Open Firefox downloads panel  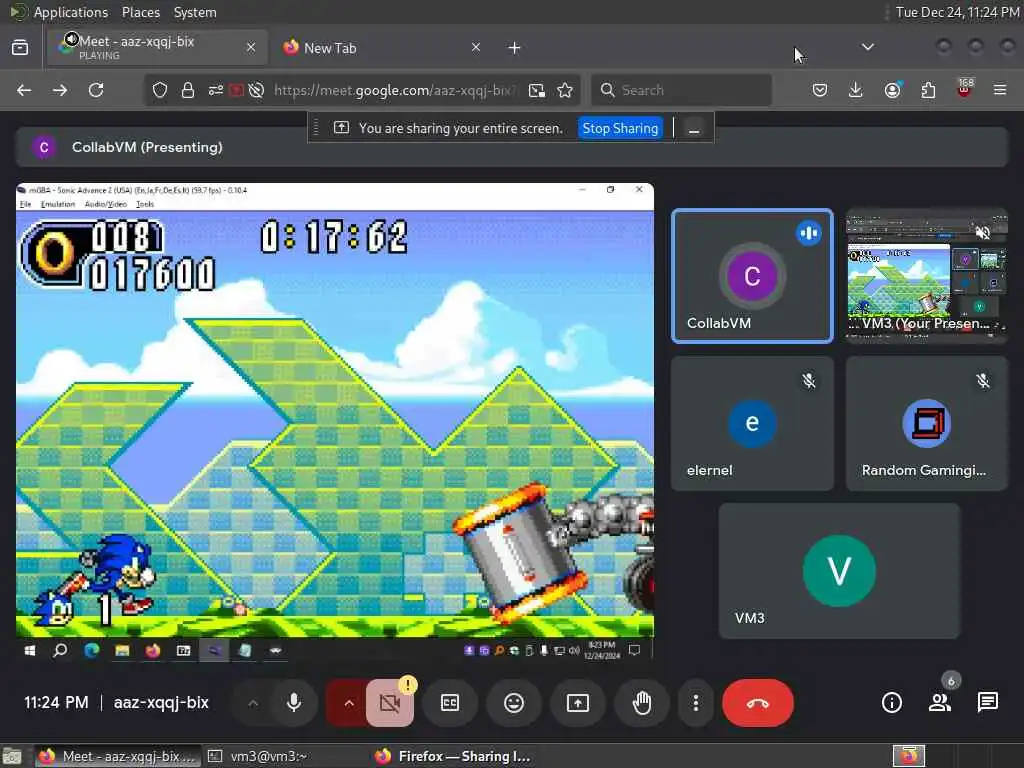click(856, 90)
